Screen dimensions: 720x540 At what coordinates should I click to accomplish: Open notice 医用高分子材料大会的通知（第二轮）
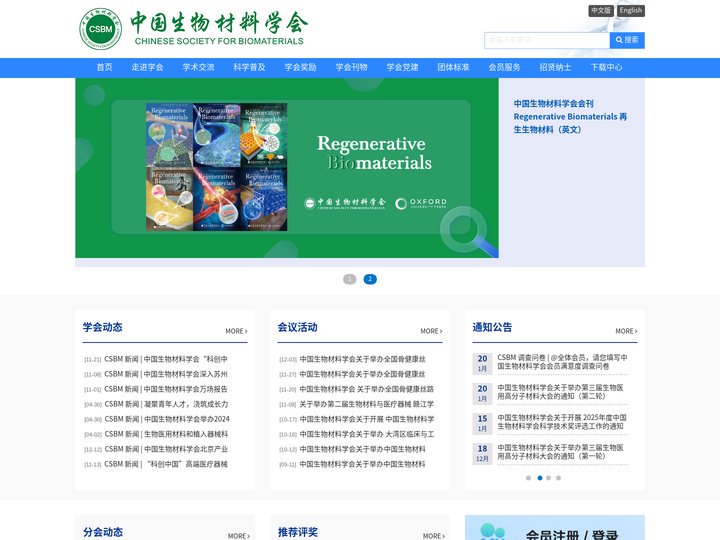[x=560, y=392]
